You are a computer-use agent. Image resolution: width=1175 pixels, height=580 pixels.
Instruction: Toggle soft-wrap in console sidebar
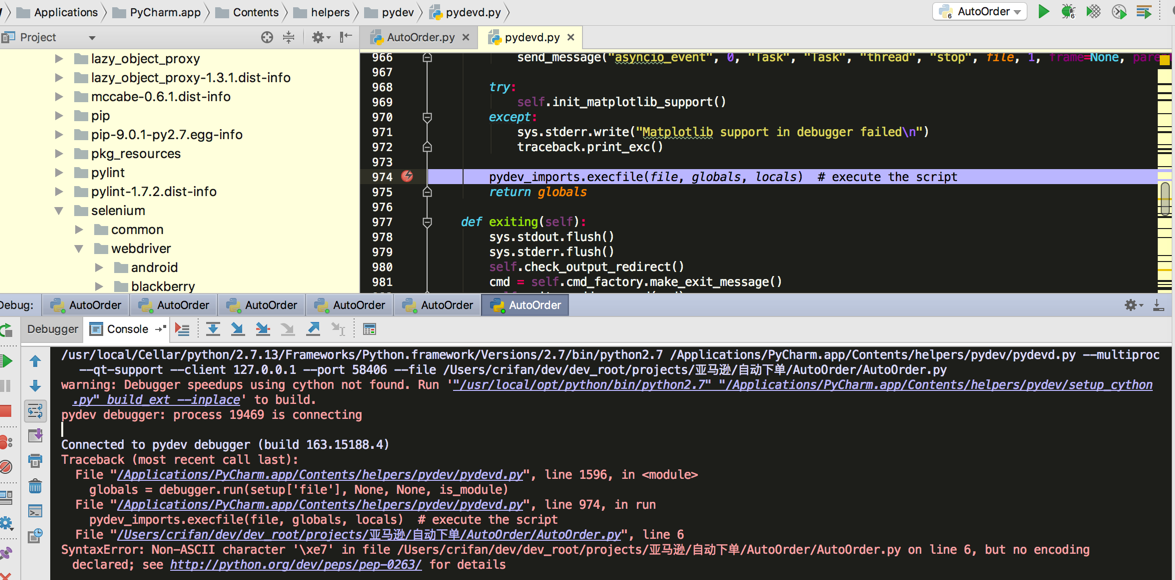tap(35, 411)
